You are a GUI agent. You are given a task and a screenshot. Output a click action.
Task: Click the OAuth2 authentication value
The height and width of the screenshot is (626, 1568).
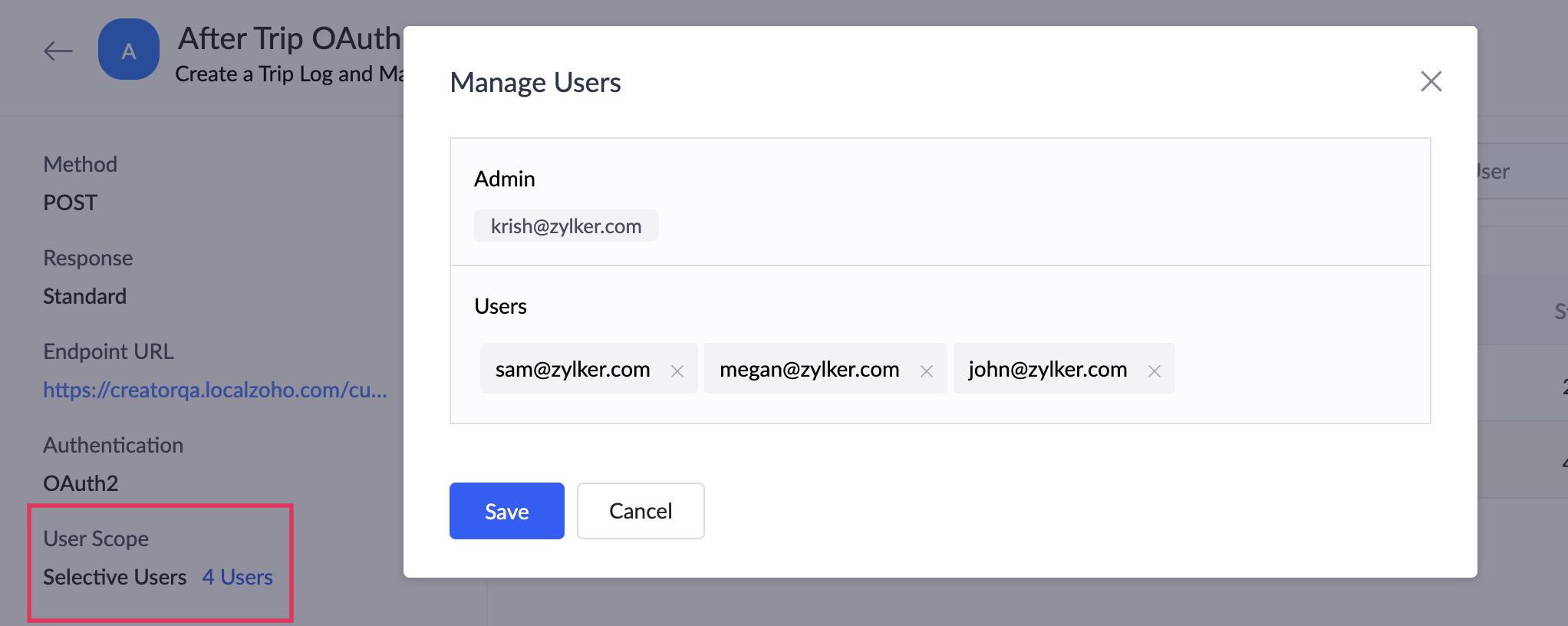point(81,483)
